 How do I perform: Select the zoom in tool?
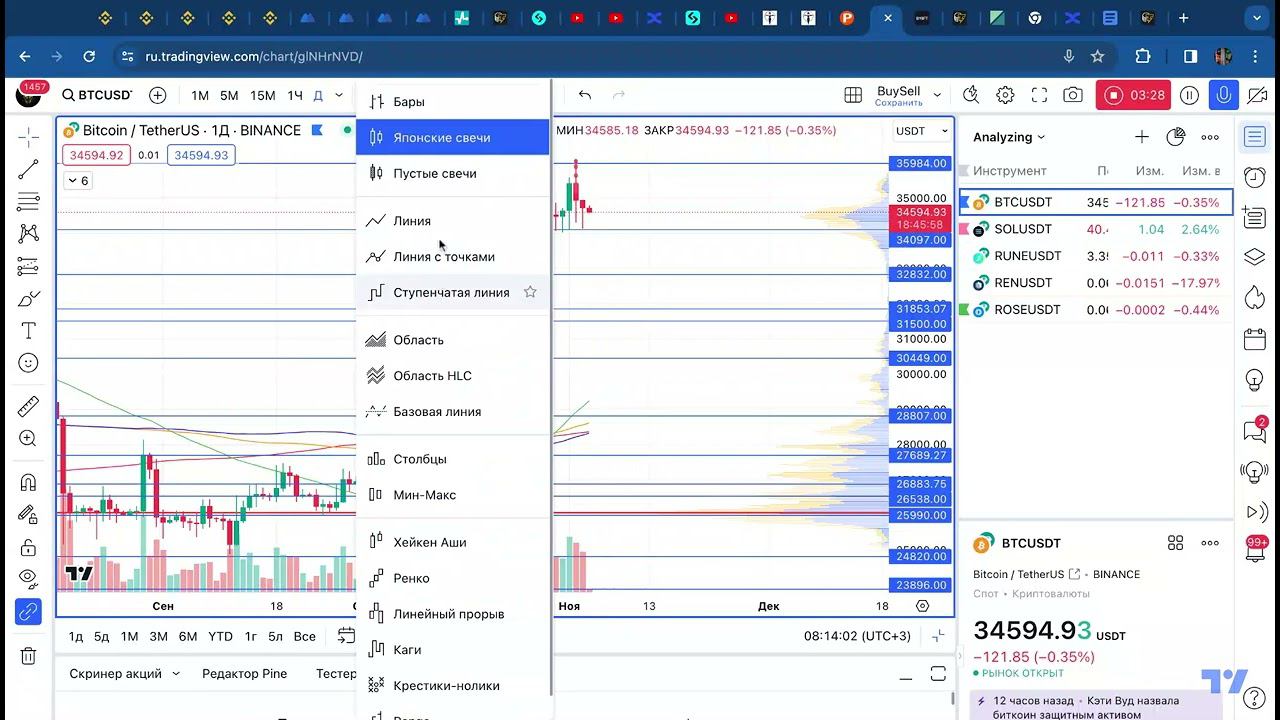pos(28,438)
